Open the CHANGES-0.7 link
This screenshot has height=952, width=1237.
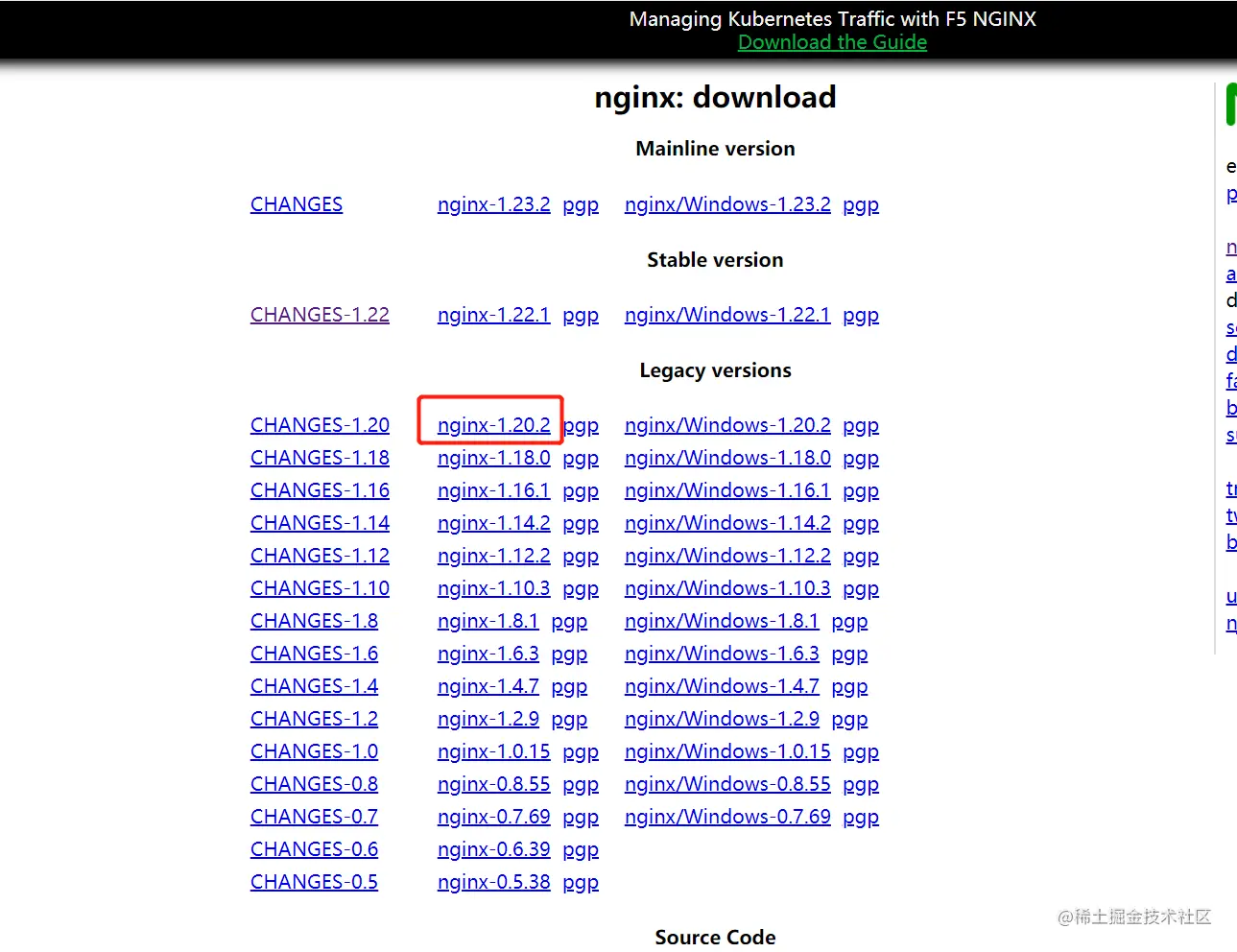pyautogui.click(x=314, y=817)
